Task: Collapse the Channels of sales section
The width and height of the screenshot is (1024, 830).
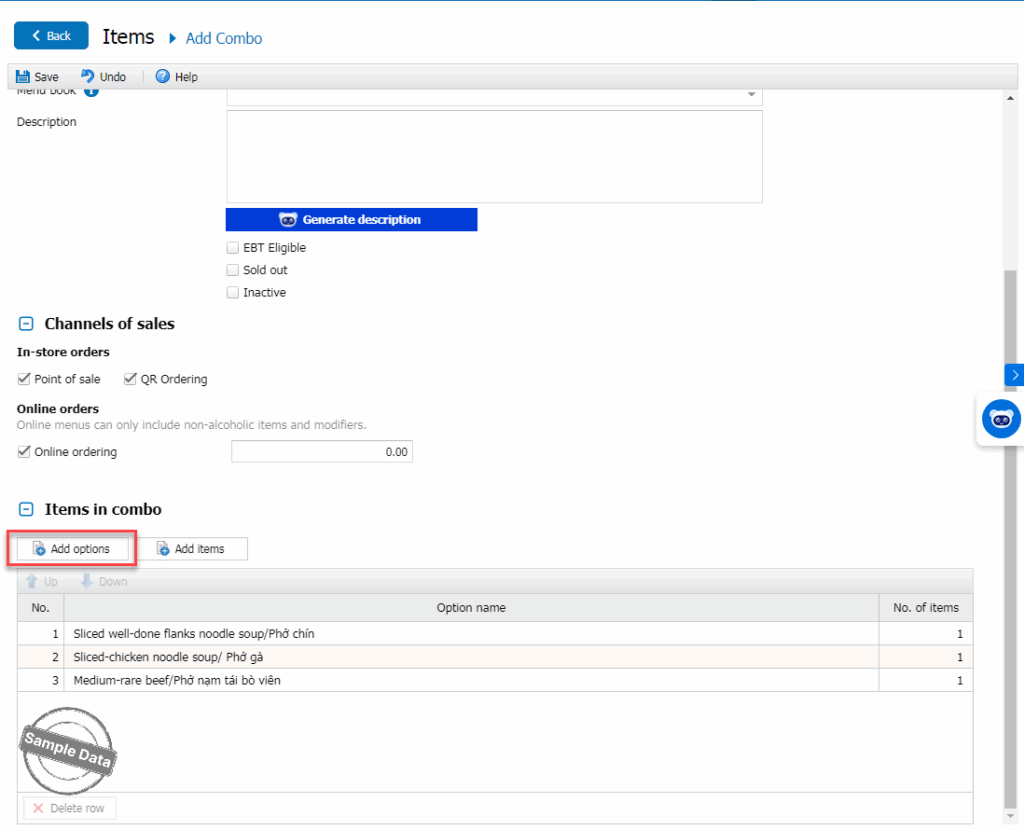Action: pyautogui.click(x=26, y=324)
